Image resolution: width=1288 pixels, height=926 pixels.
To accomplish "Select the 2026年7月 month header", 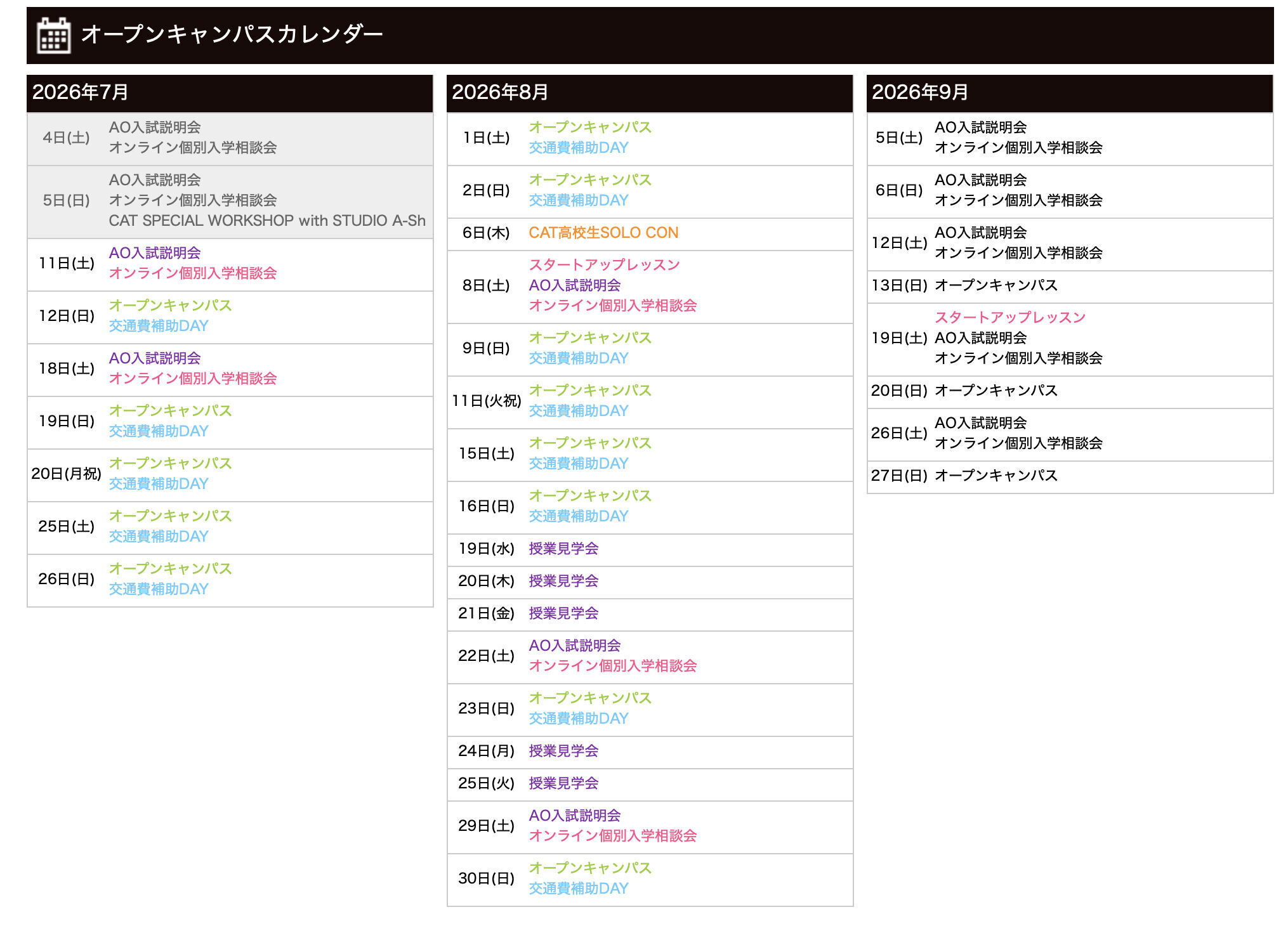I will [230, 93].
